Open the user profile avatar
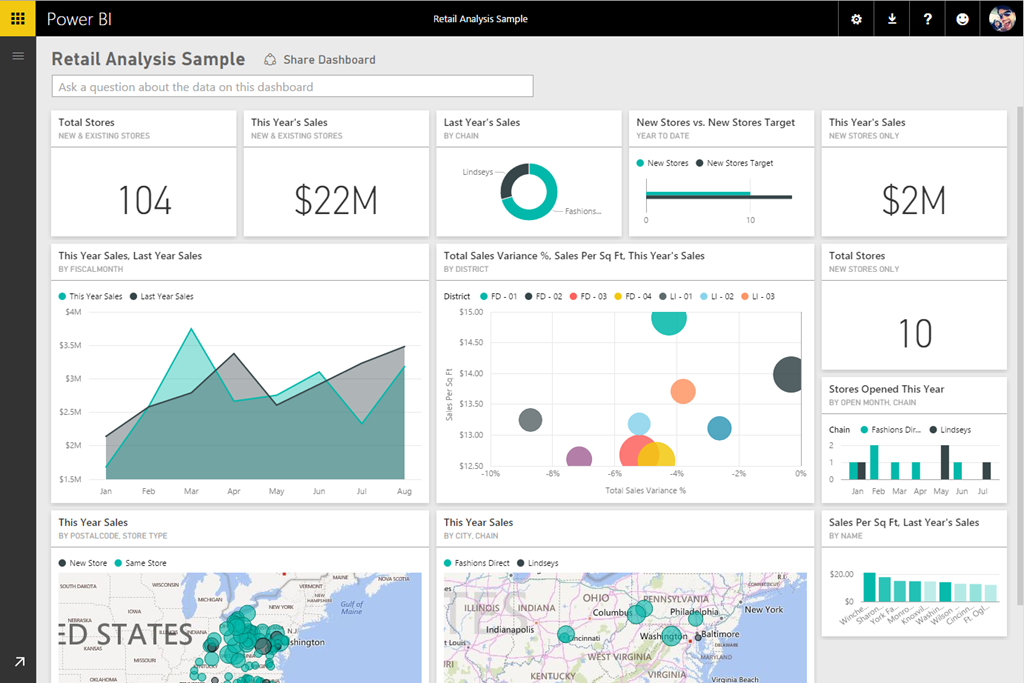1024x683 pixels. (1002, 19)
